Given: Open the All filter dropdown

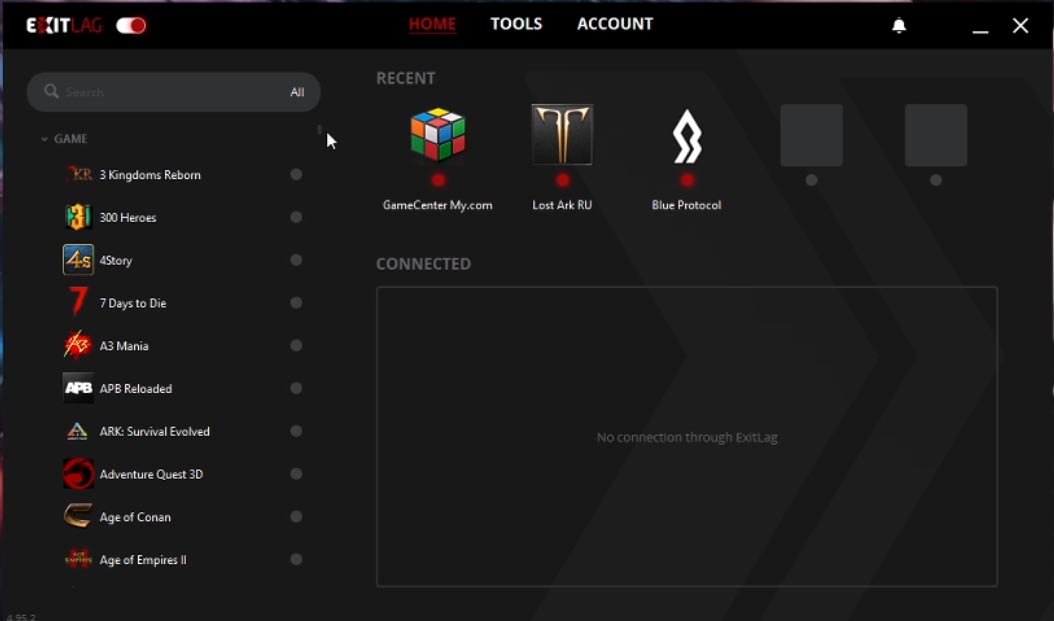Looking at the screenshot, I should click(297, 92).
